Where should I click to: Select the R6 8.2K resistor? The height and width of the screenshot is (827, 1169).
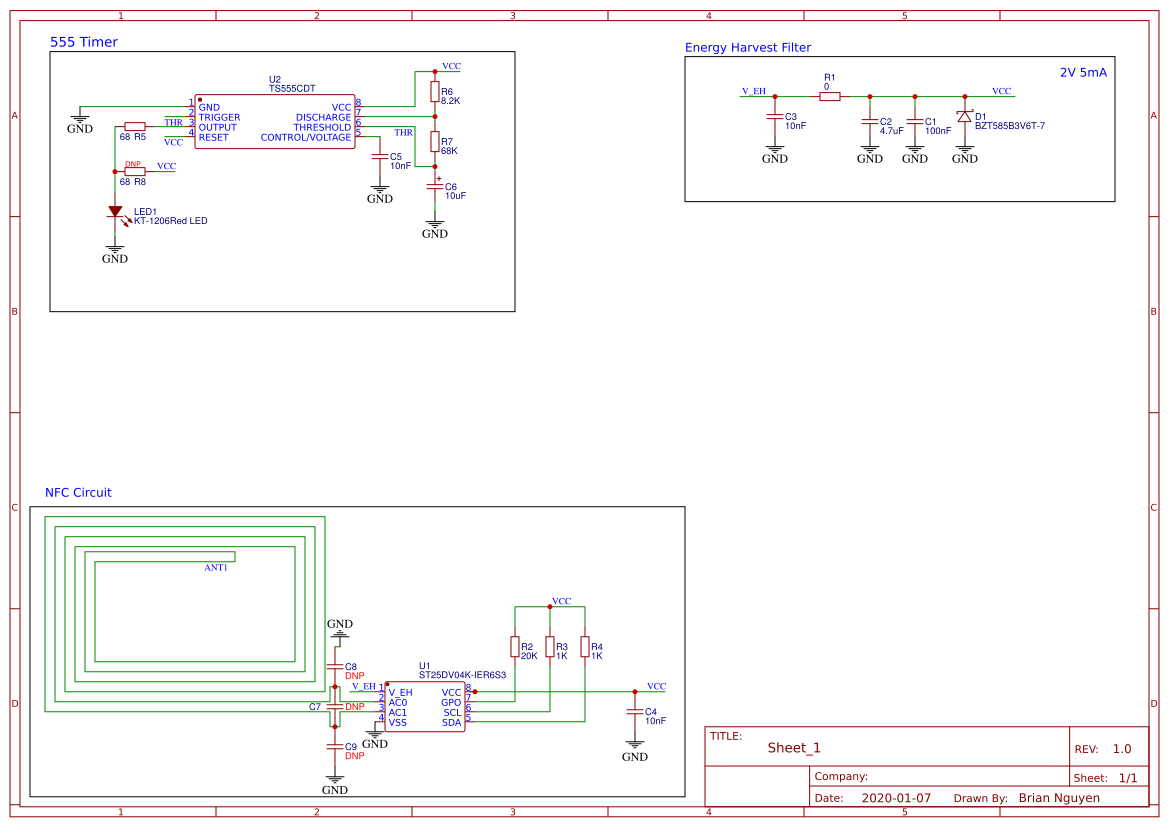click(435, 92)
